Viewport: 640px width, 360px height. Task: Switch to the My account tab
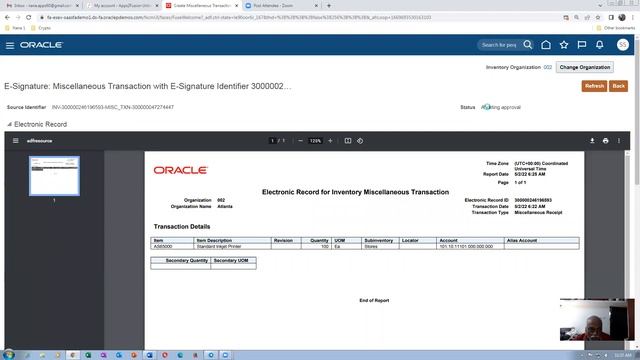(x=122, y=6)
